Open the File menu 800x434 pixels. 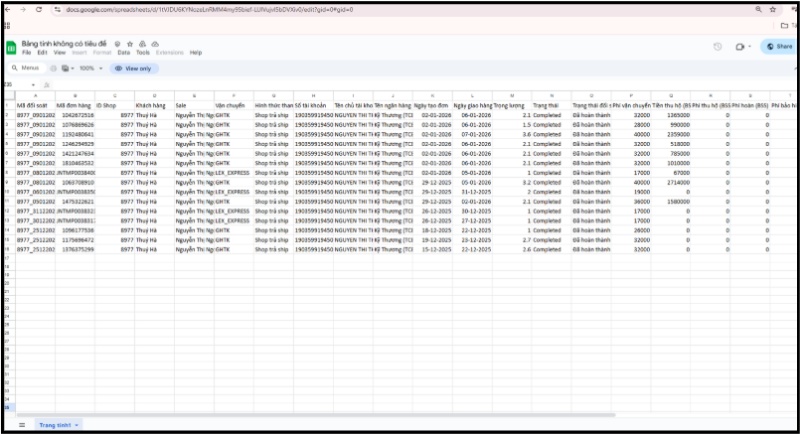click(x=27, y=53)
